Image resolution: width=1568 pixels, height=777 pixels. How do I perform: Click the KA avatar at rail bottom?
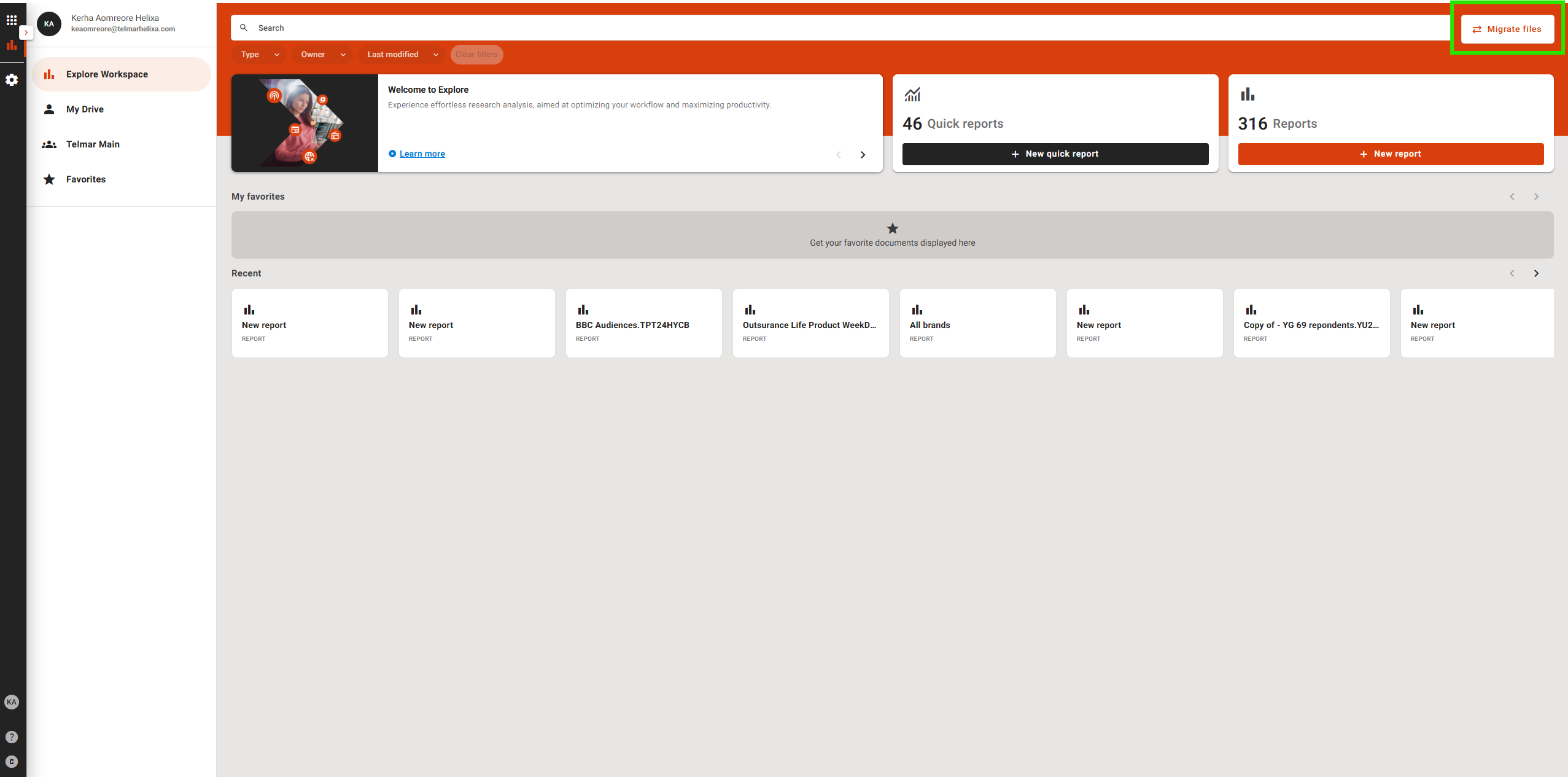(12, 702)
